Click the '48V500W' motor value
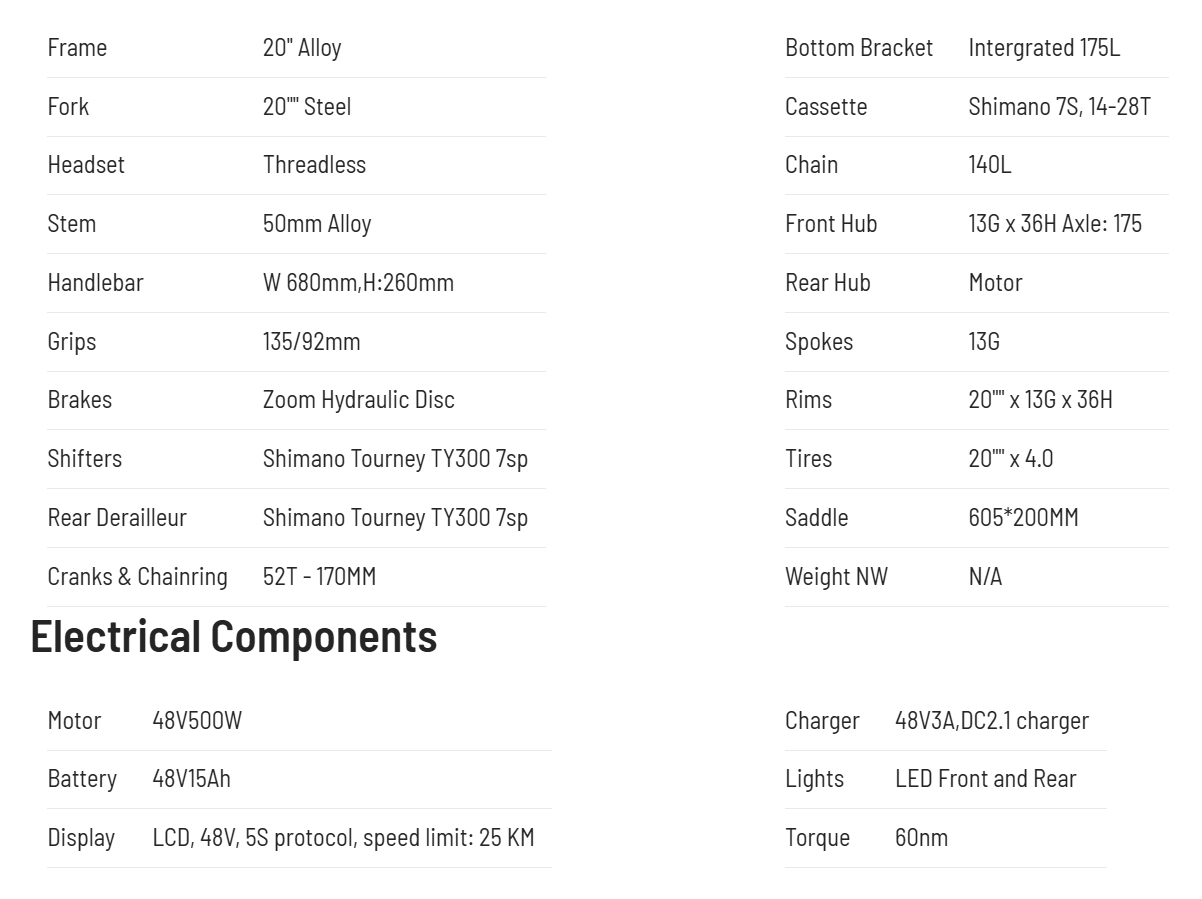 point(197,721)
